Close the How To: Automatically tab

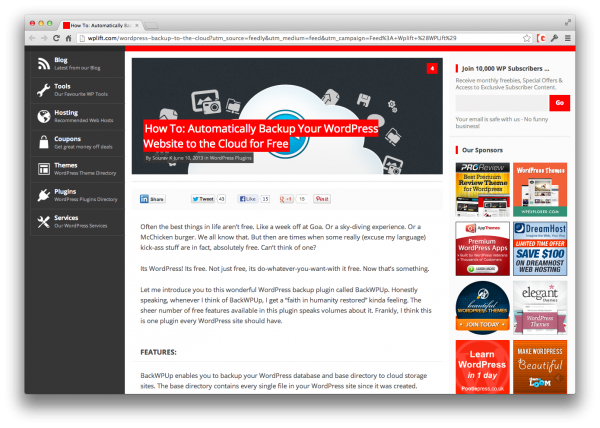click(x=137, y=25)
